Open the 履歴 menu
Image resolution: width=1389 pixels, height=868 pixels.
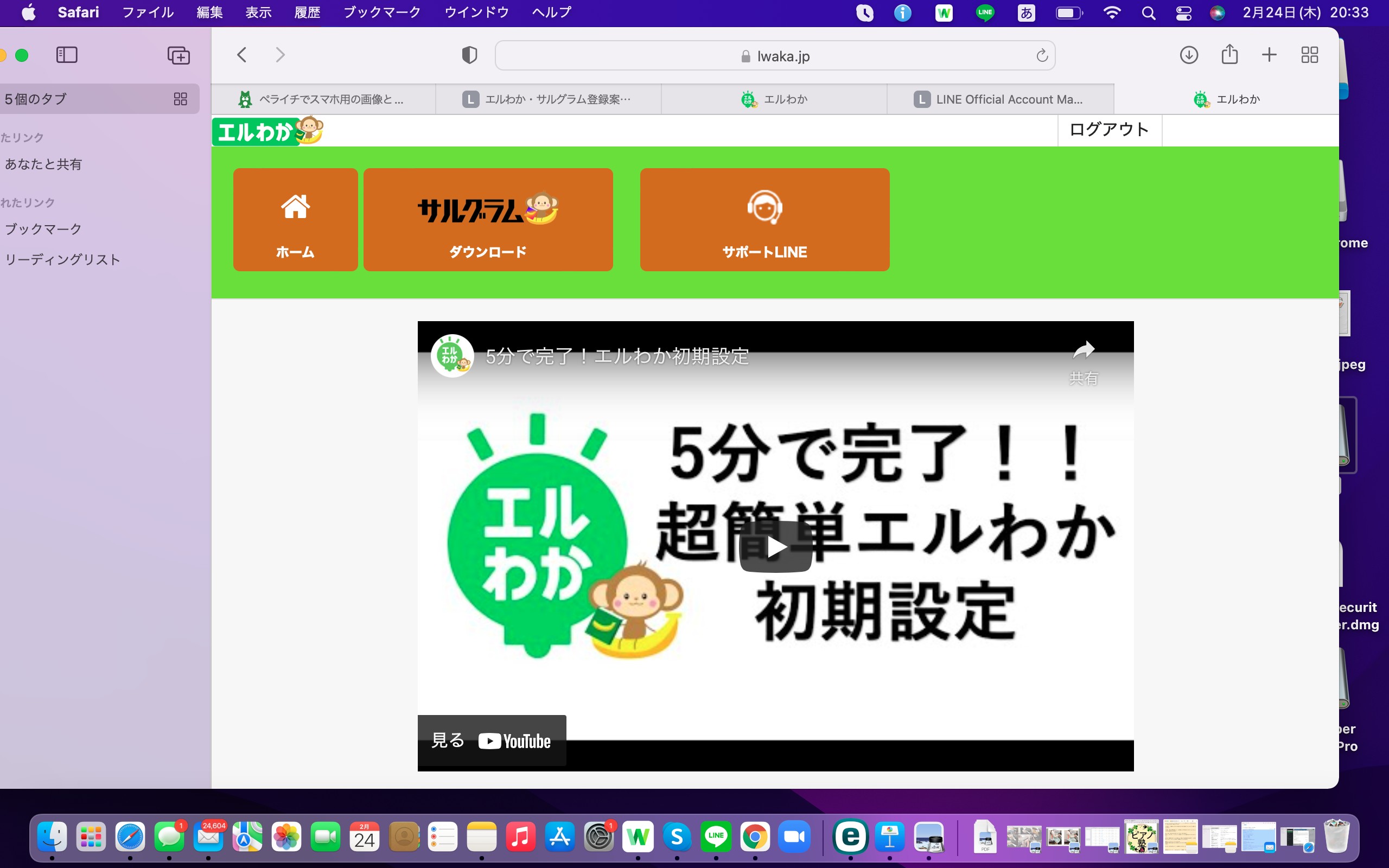click(x=307, y=12)
